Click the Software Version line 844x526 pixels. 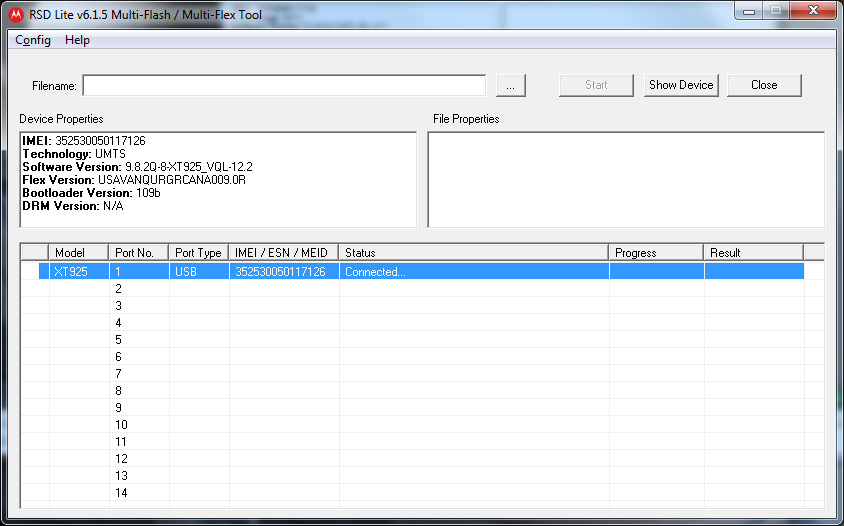point(137,167)
